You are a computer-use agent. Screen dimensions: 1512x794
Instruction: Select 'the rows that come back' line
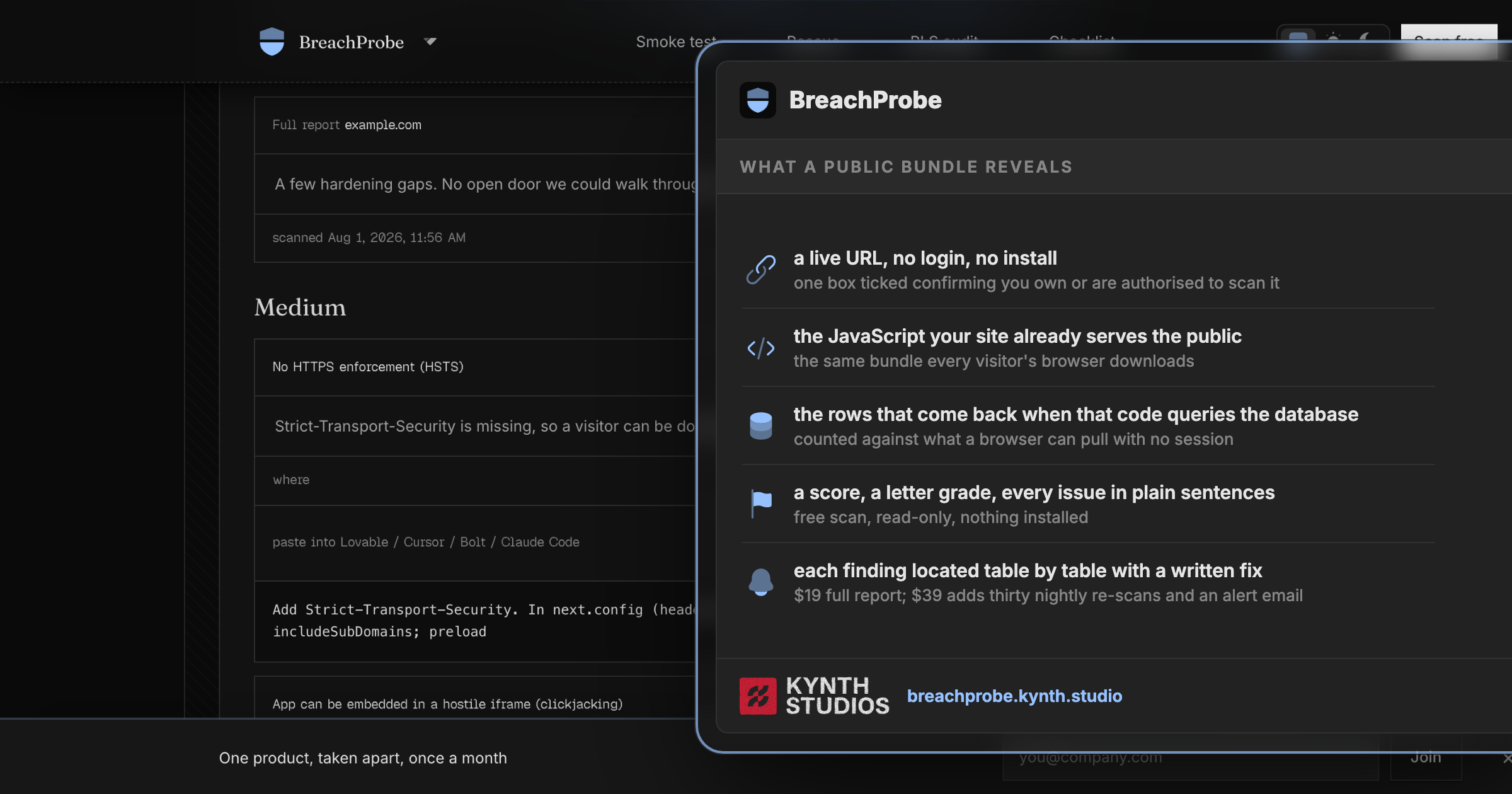[1076, 414]
